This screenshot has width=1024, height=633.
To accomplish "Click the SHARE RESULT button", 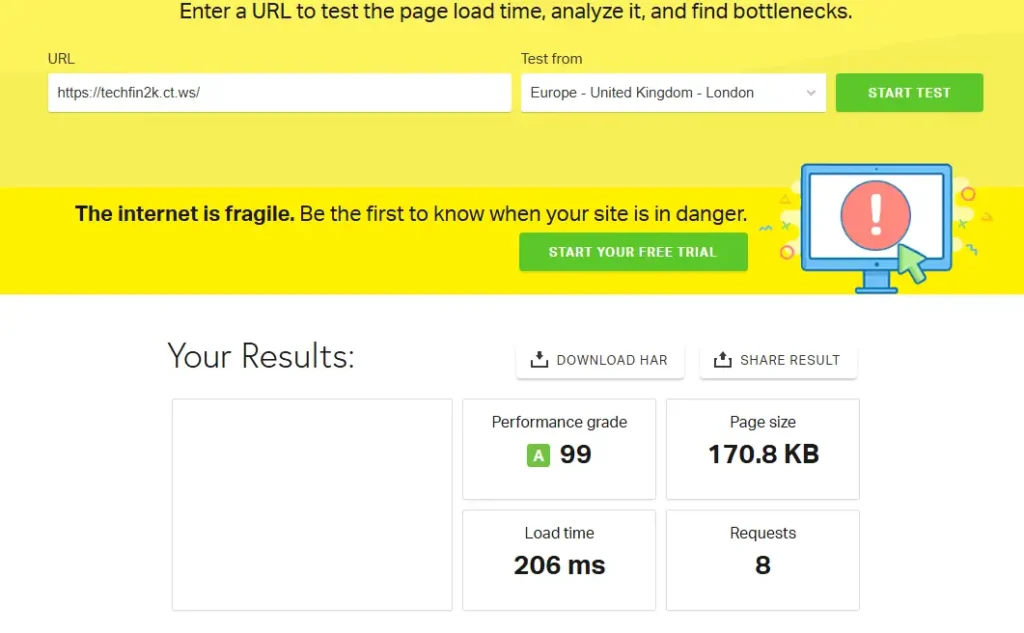I will 778,360.
